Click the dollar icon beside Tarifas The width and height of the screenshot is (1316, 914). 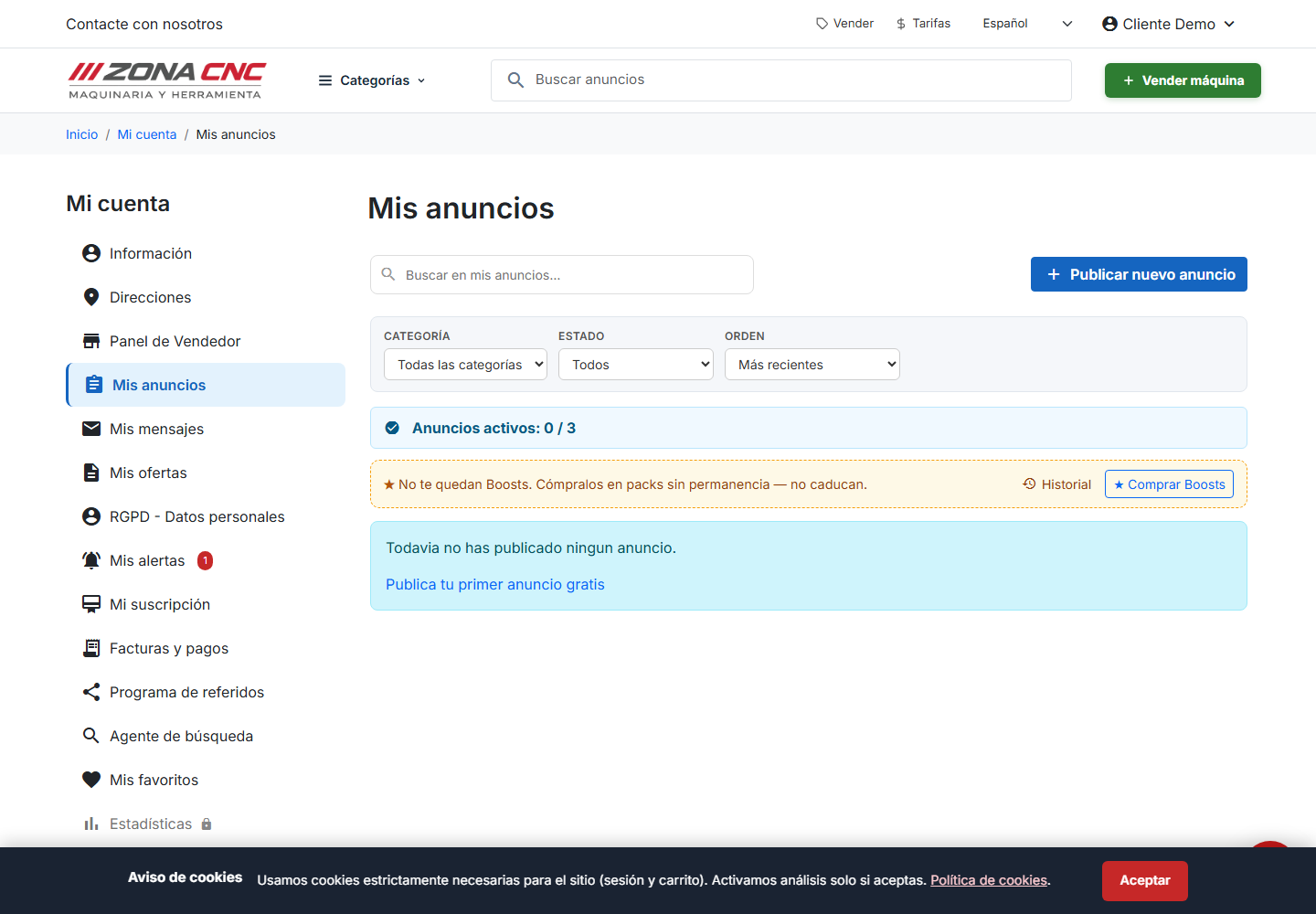tap(901, 24)
